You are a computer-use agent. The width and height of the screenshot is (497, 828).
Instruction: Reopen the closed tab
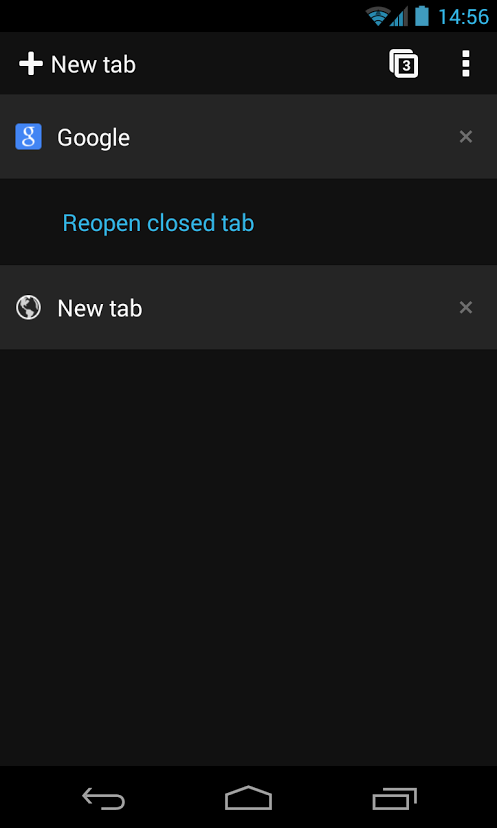point(158,223)
